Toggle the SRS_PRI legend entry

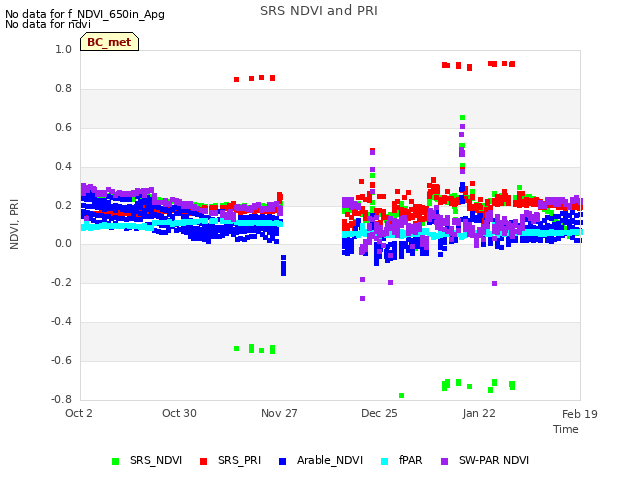pos(230,460)
